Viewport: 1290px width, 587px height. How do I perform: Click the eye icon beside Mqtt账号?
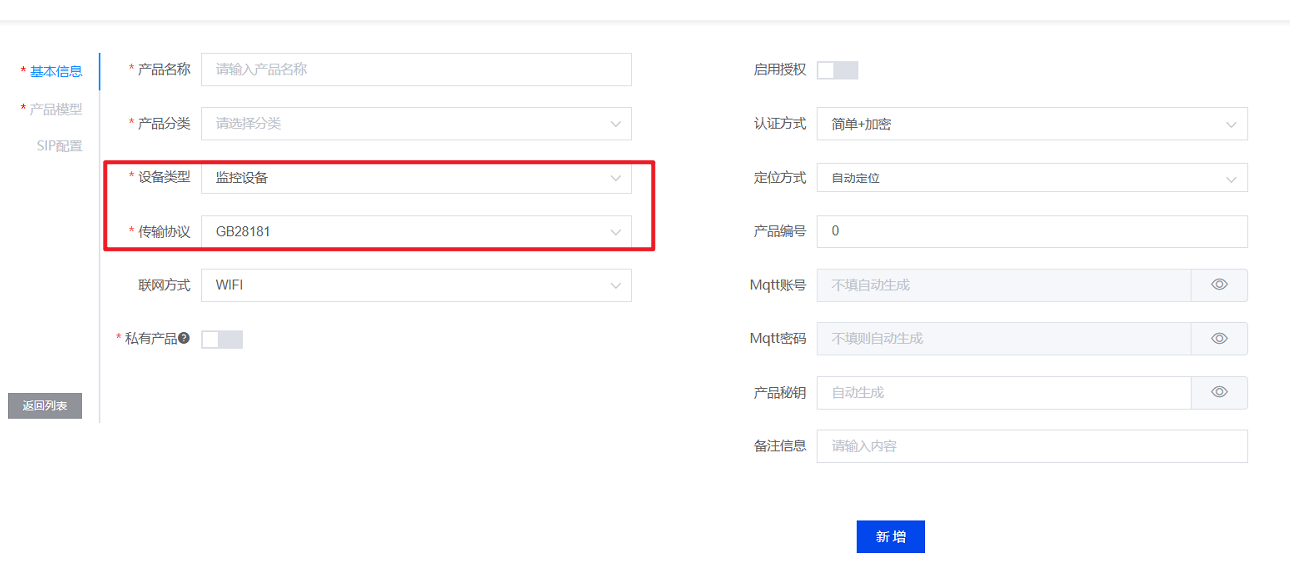click(1219, 285)
